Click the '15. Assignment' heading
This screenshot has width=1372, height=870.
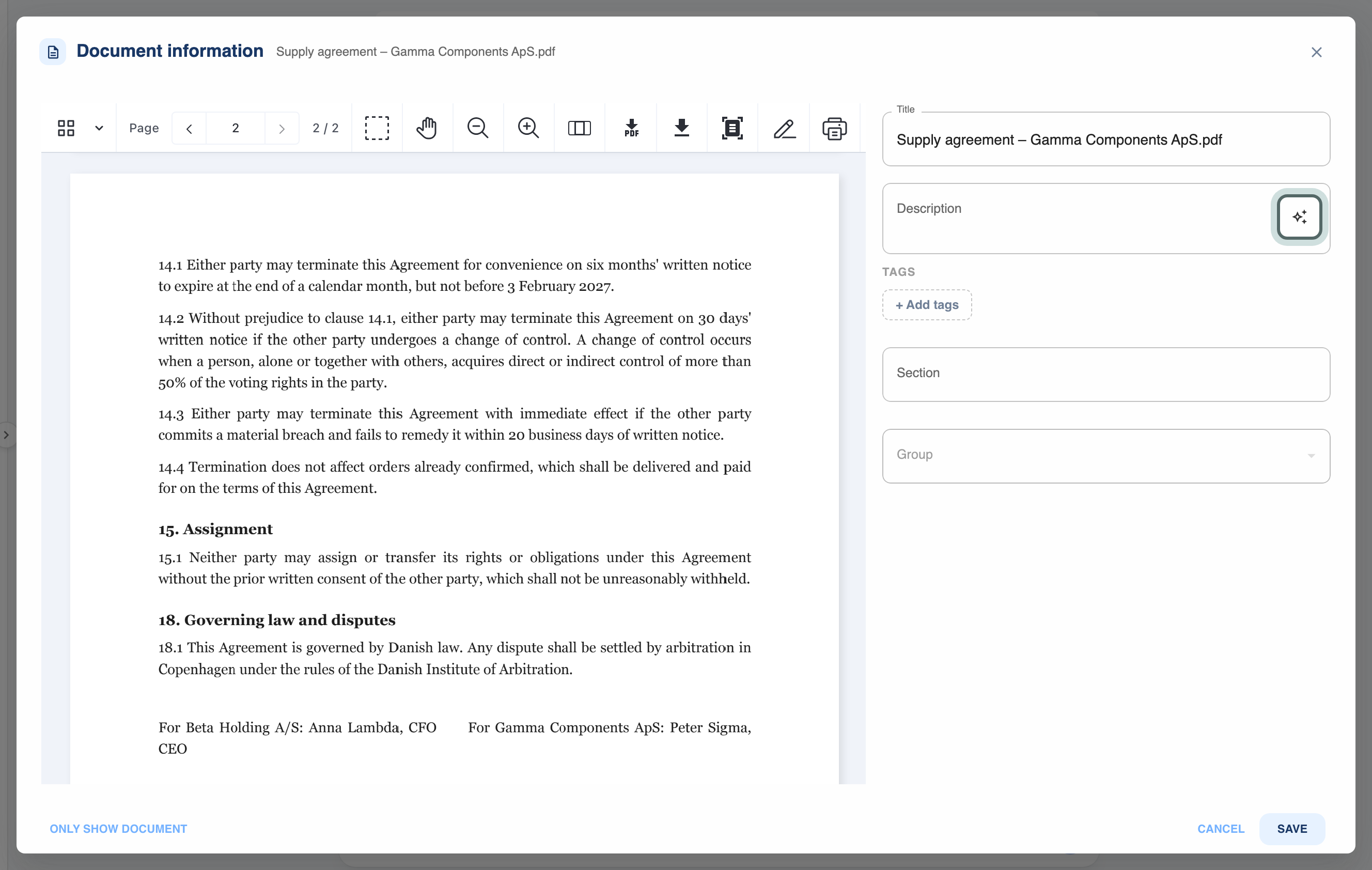click(215, 530)
